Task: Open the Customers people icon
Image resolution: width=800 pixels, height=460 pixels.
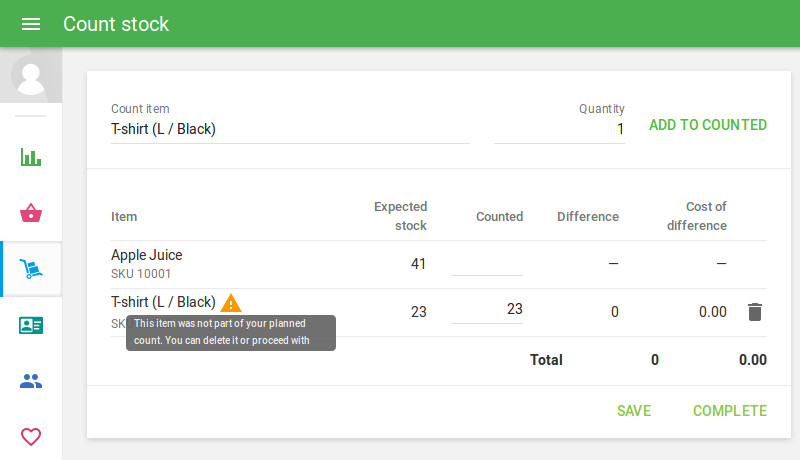Action: (31, 381)
